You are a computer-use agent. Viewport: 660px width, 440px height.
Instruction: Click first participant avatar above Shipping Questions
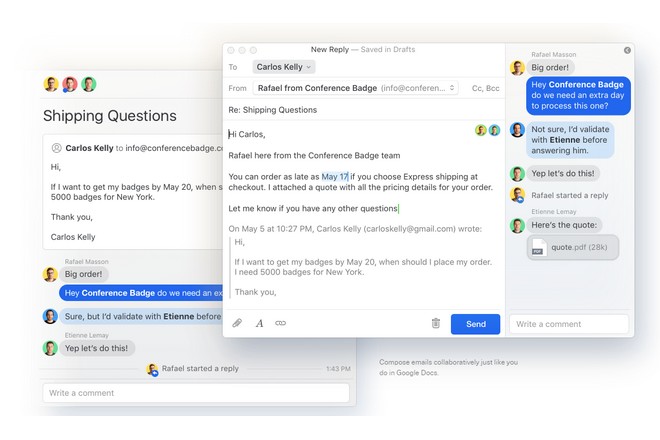[51, 84]
